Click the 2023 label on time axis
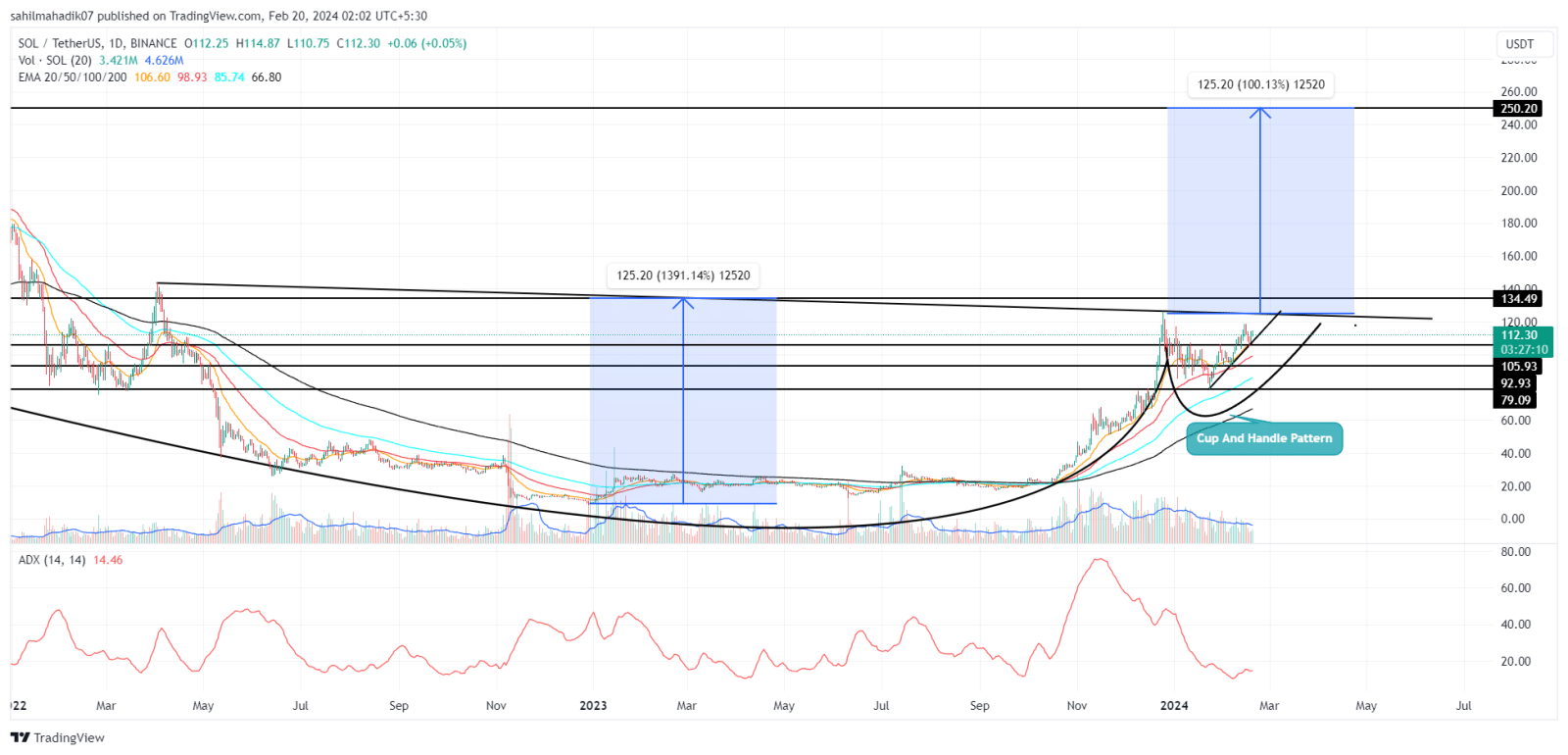Image resolution: width=1568 pixels, height=755 pixels. [x=593, y=706]
